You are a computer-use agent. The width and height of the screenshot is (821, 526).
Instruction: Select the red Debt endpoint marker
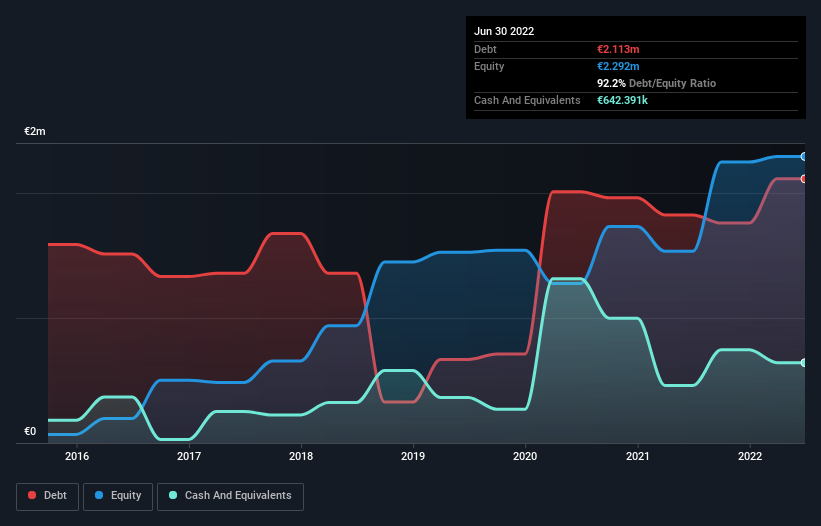[804, 179]
